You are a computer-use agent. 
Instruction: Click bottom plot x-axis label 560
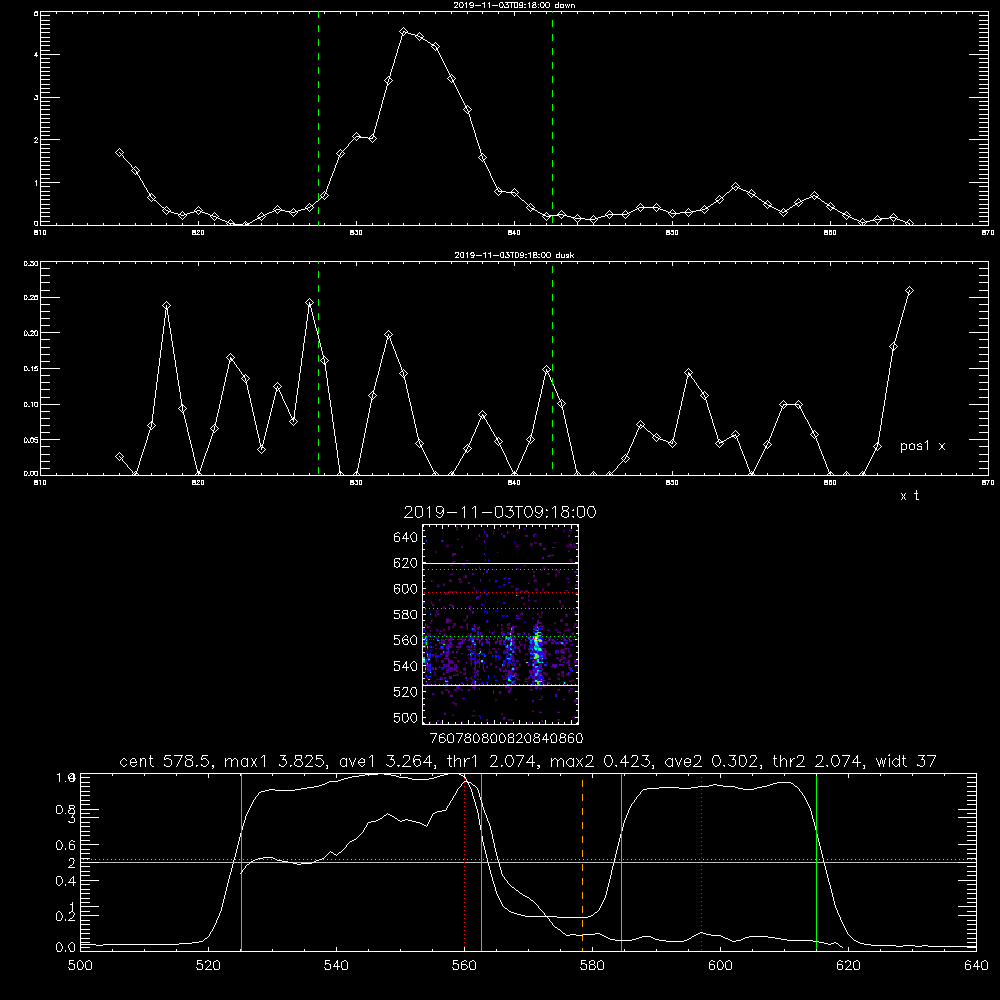point(464,966)
